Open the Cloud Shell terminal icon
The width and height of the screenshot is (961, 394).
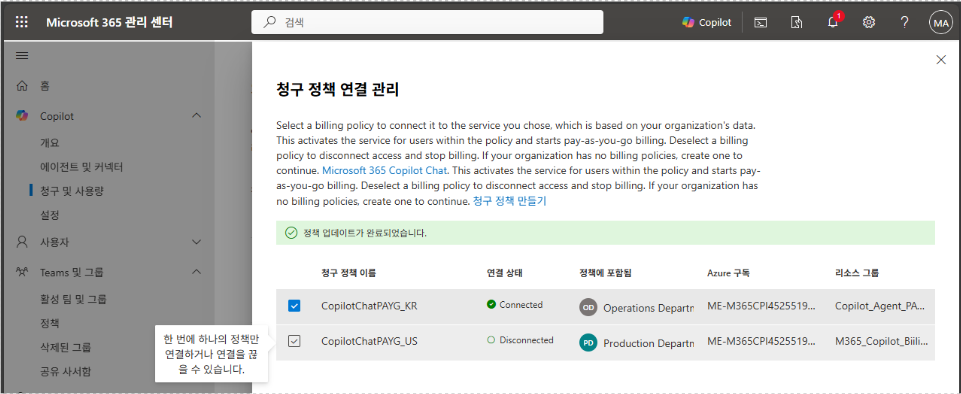(x=761, y=23)
